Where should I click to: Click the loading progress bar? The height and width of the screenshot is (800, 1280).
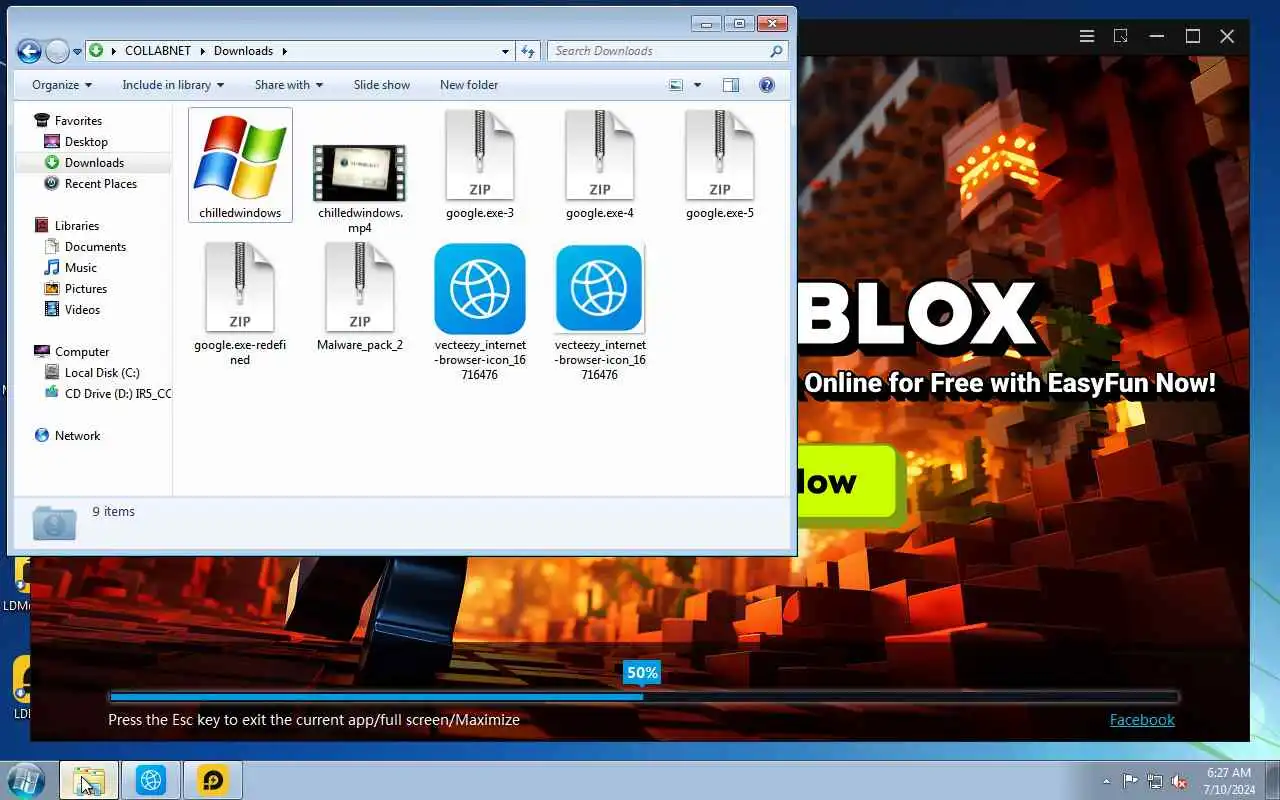643,697
